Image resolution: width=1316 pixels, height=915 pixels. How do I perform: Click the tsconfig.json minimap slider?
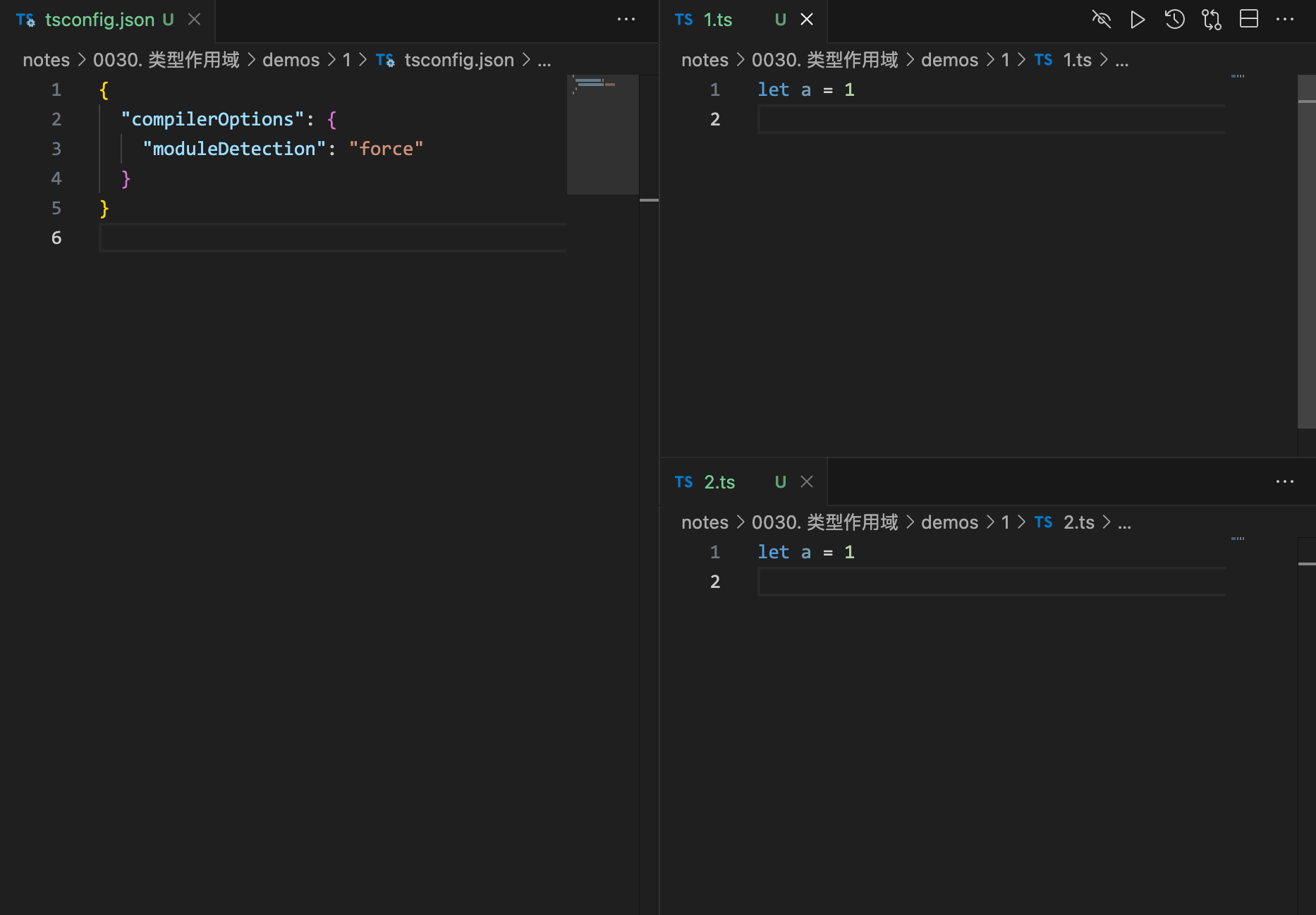[x=602, y=134]
